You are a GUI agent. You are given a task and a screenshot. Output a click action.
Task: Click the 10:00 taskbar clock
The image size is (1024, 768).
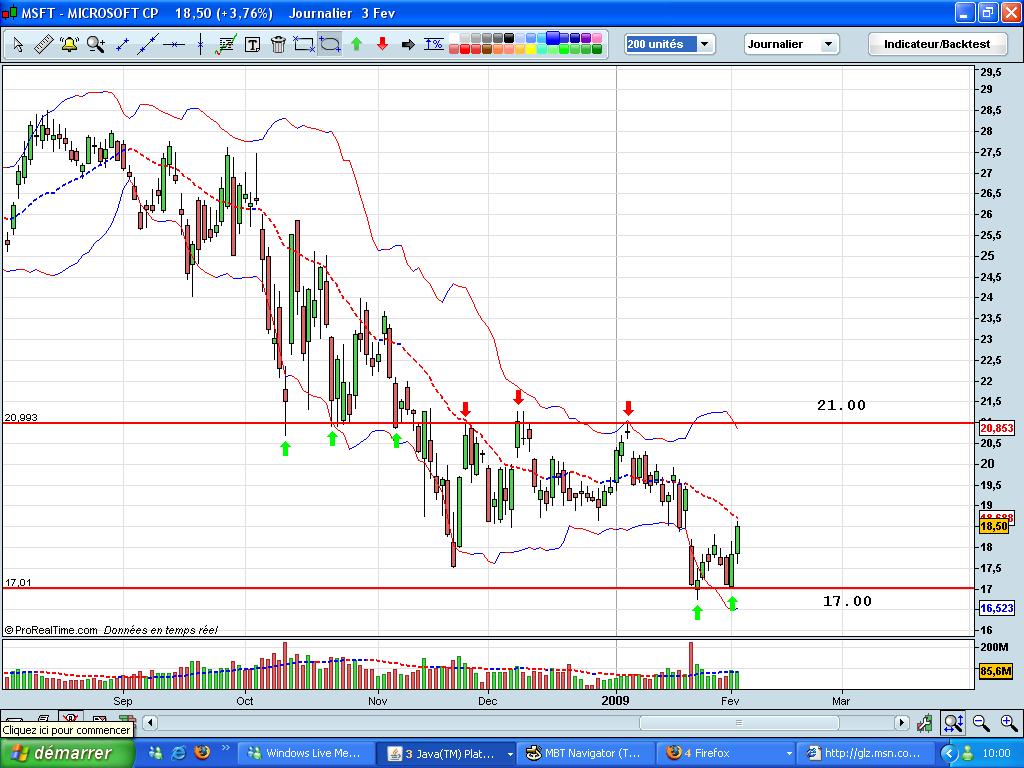point(997,754)
